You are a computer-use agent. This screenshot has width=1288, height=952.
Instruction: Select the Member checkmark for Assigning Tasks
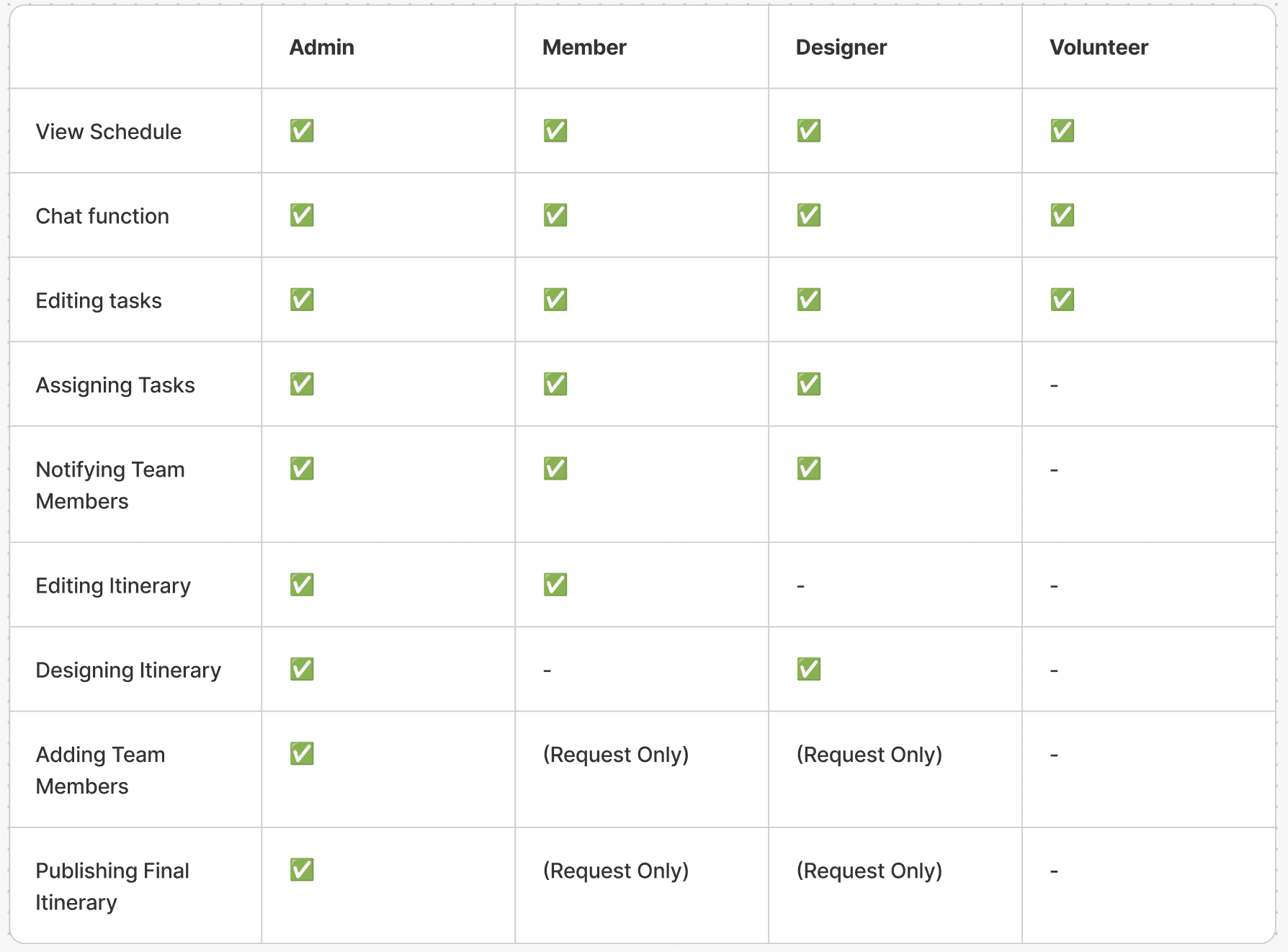click(x=555, y=385)
